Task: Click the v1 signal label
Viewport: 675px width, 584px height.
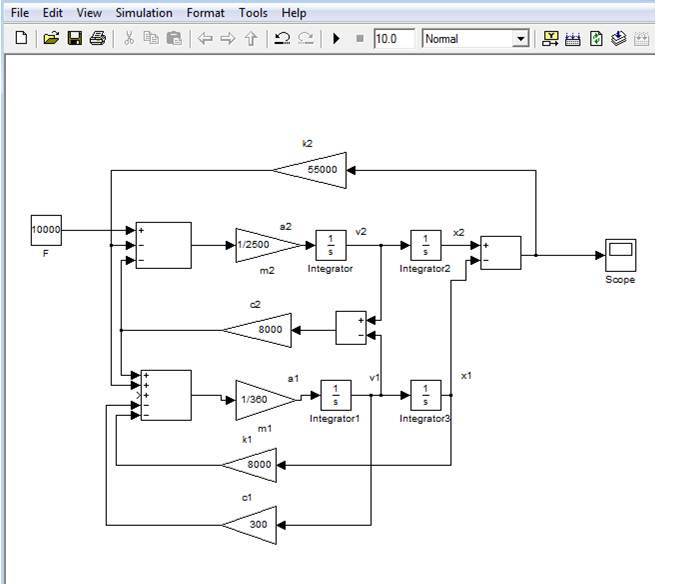Action: pos(375,377)
